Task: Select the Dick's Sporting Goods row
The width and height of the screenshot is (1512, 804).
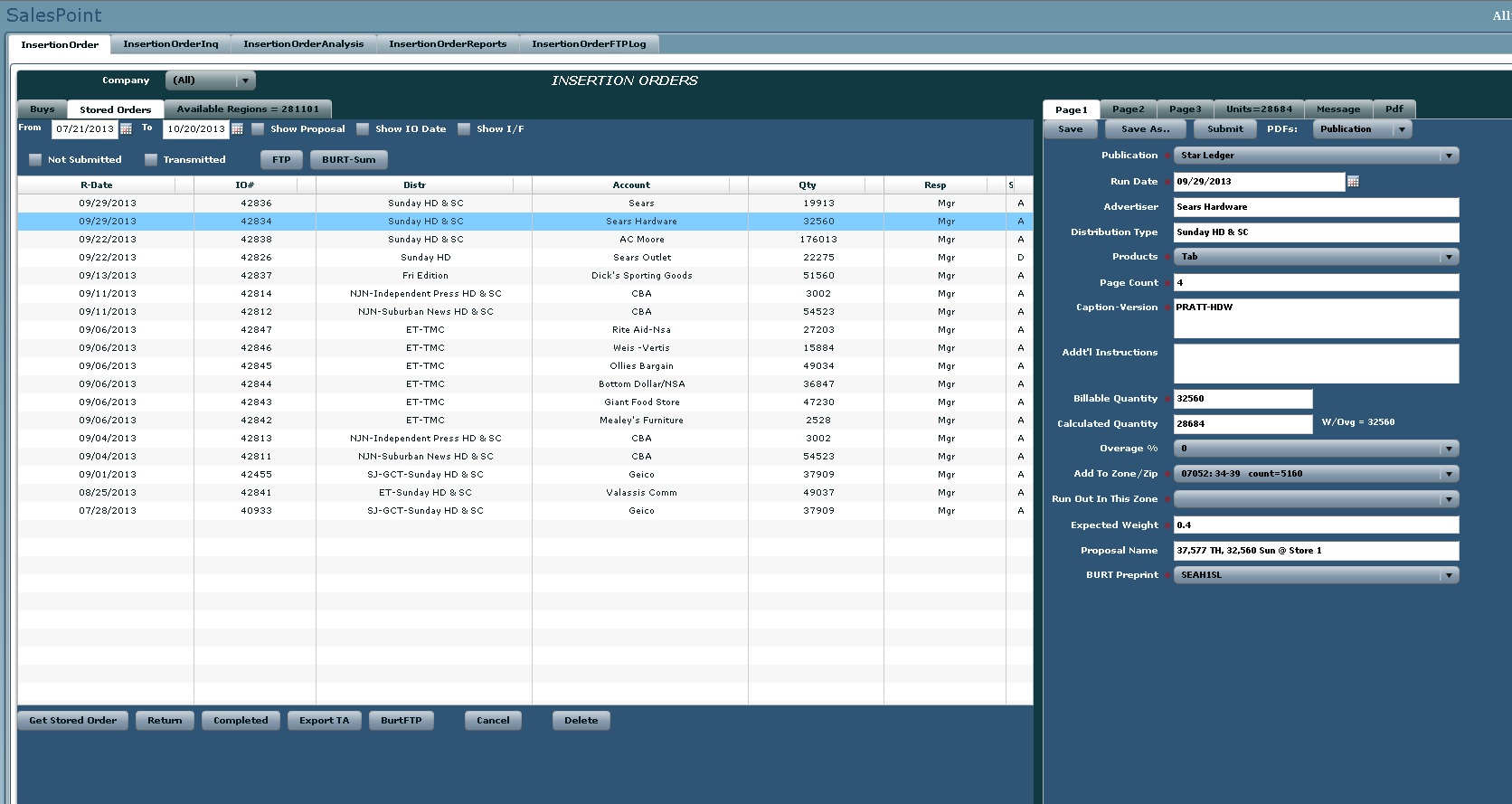Action: click(524, 276)
